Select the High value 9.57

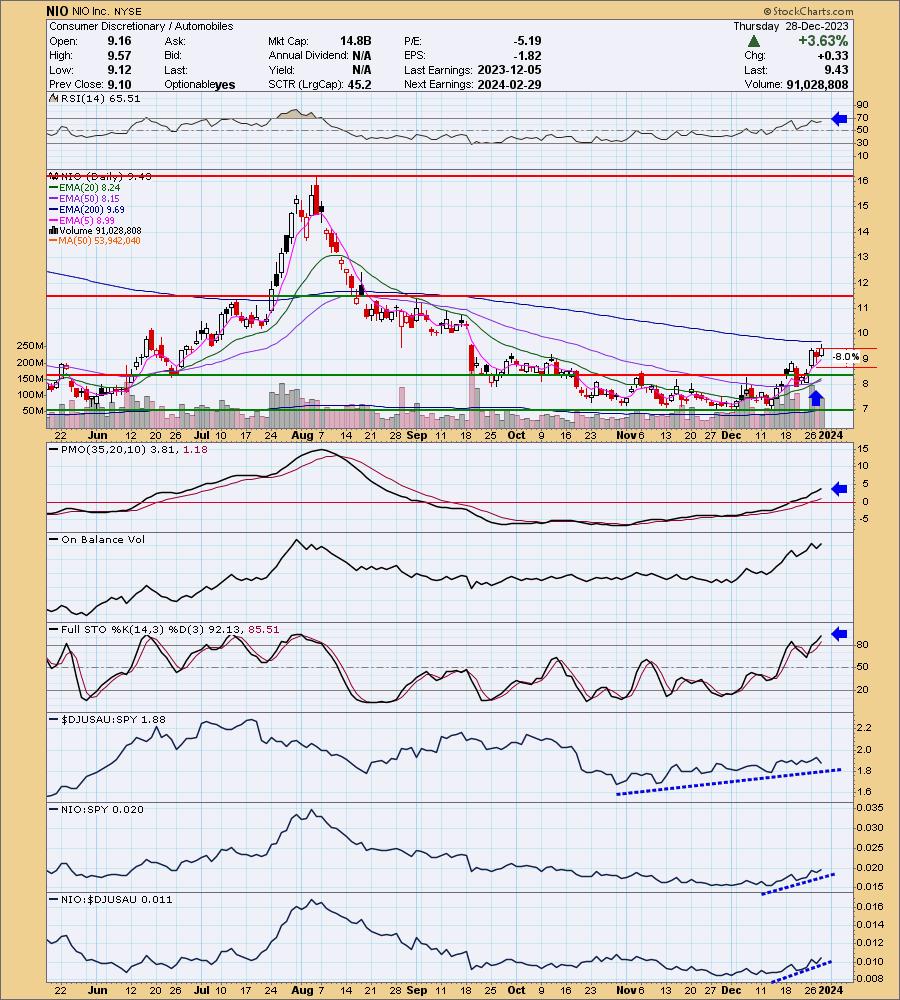[x=119, y=55]
